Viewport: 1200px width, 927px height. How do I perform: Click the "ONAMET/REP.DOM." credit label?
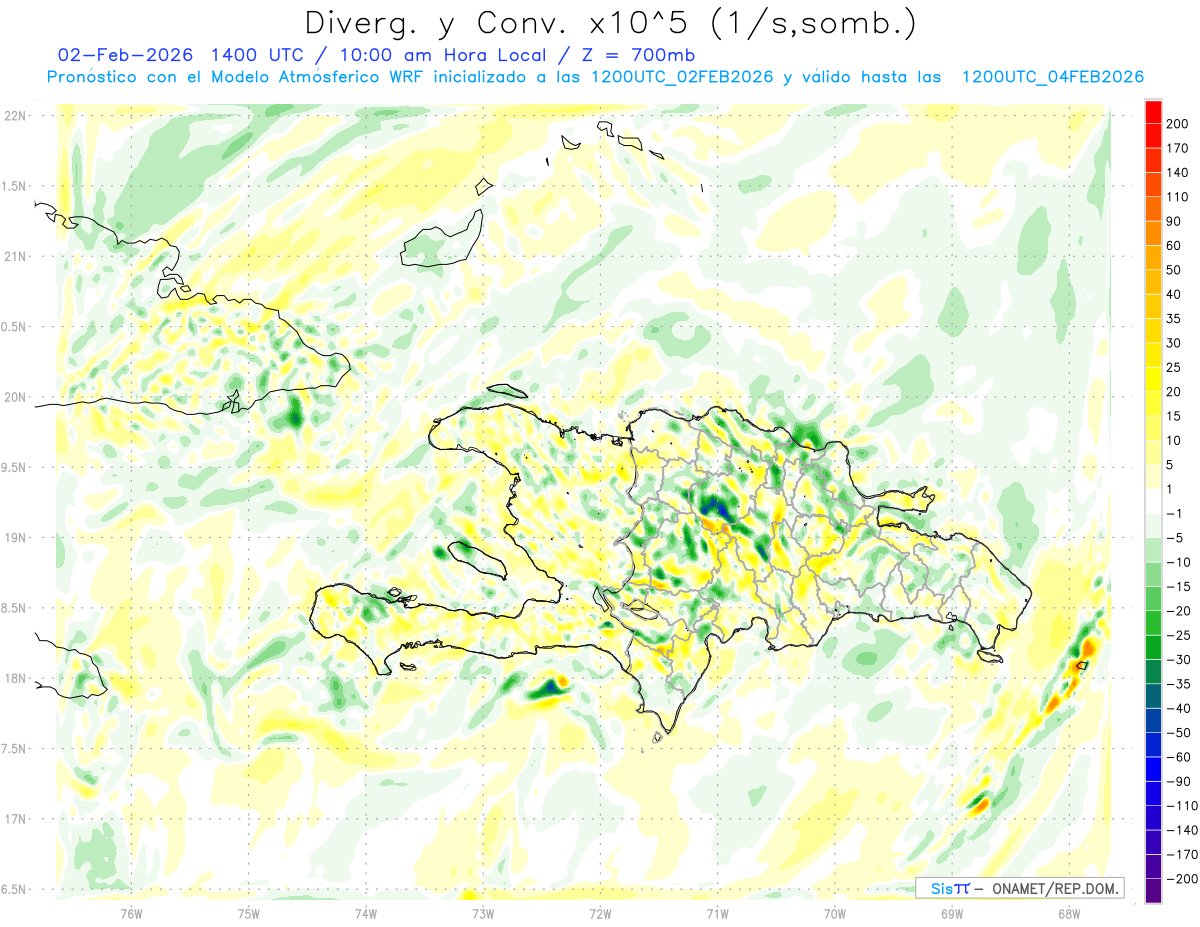tap(1055, 888)
